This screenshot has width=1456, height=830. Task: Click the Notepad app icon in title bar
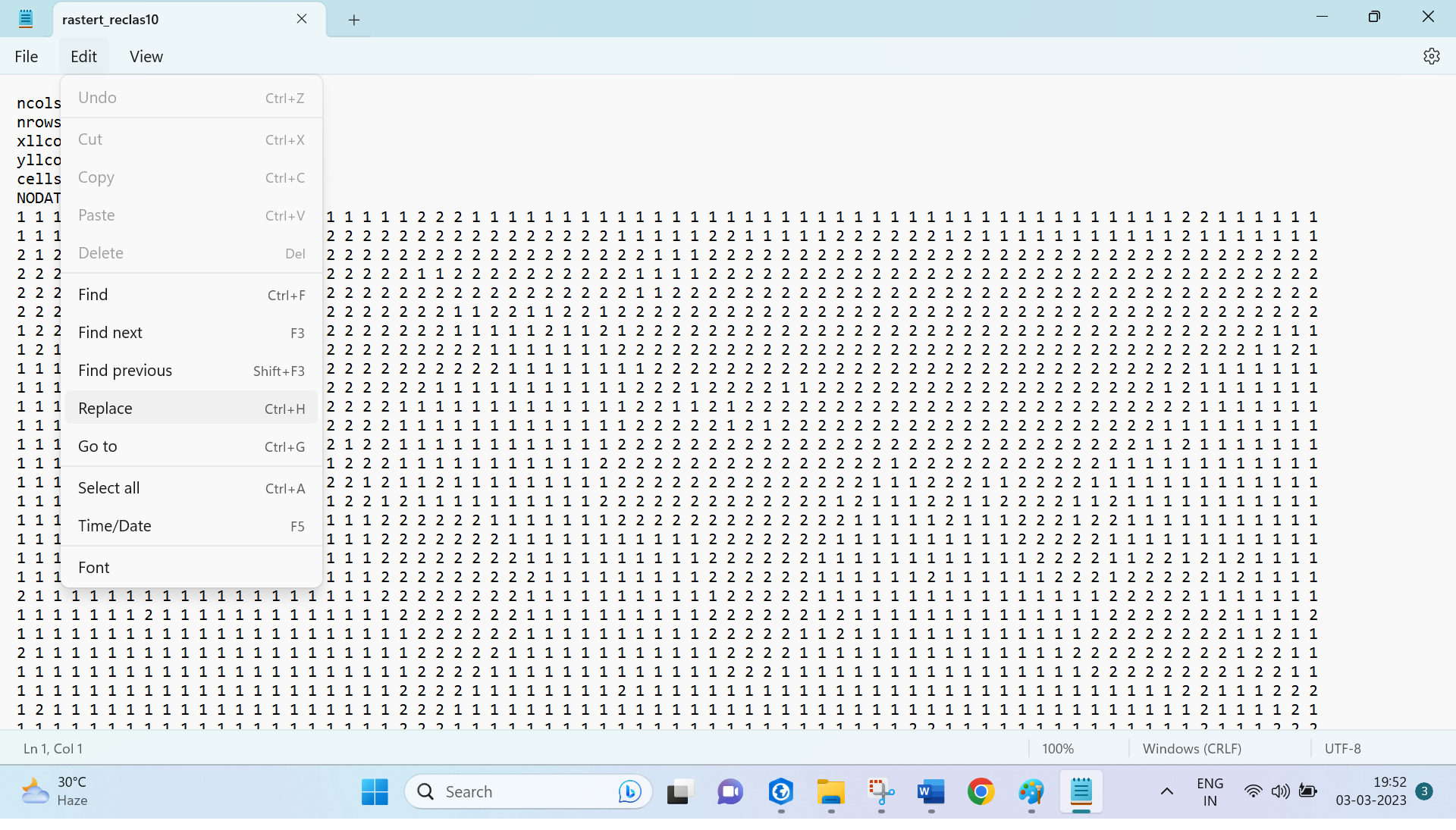pos(25,19)
